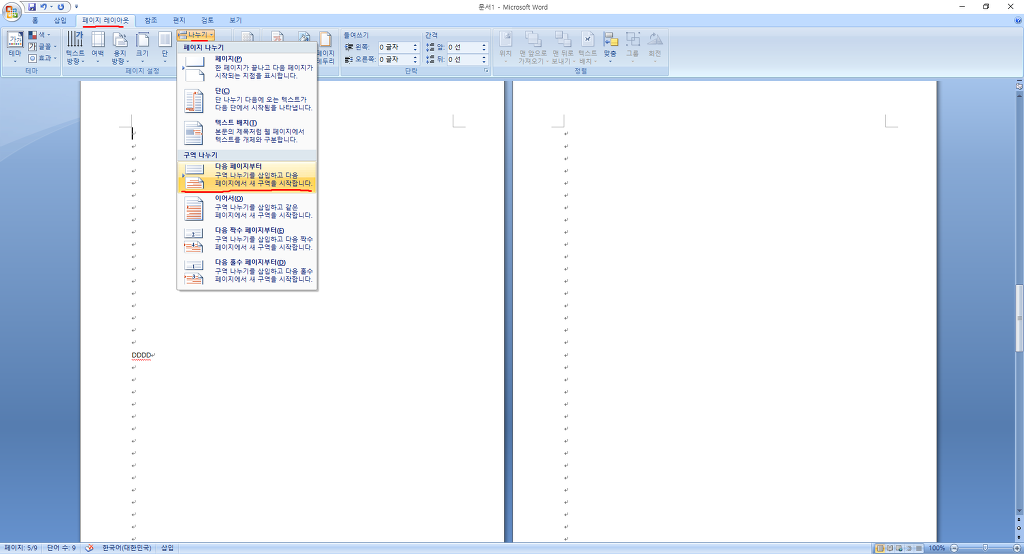Click the Save icon in quick access toolbar
Viewport: 1024px width, 554px height.
coord(33,6)
